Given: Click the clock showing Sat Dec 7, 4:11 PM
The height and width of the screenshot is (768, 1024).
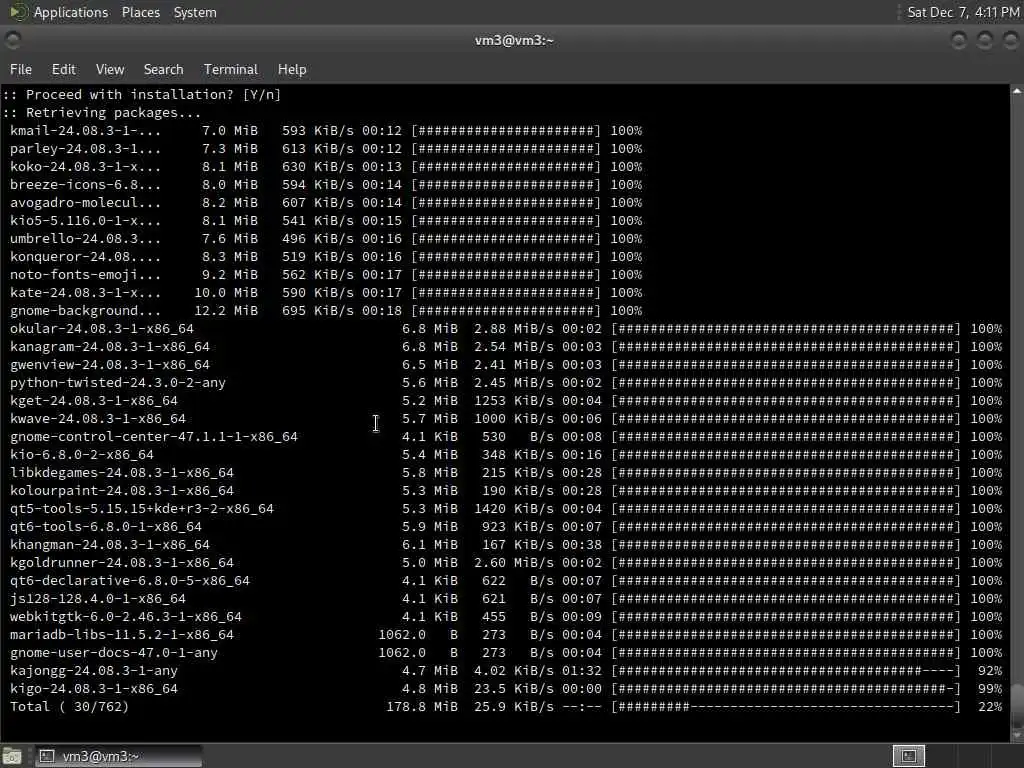Looking at the screenshot, I should point(963,12).
